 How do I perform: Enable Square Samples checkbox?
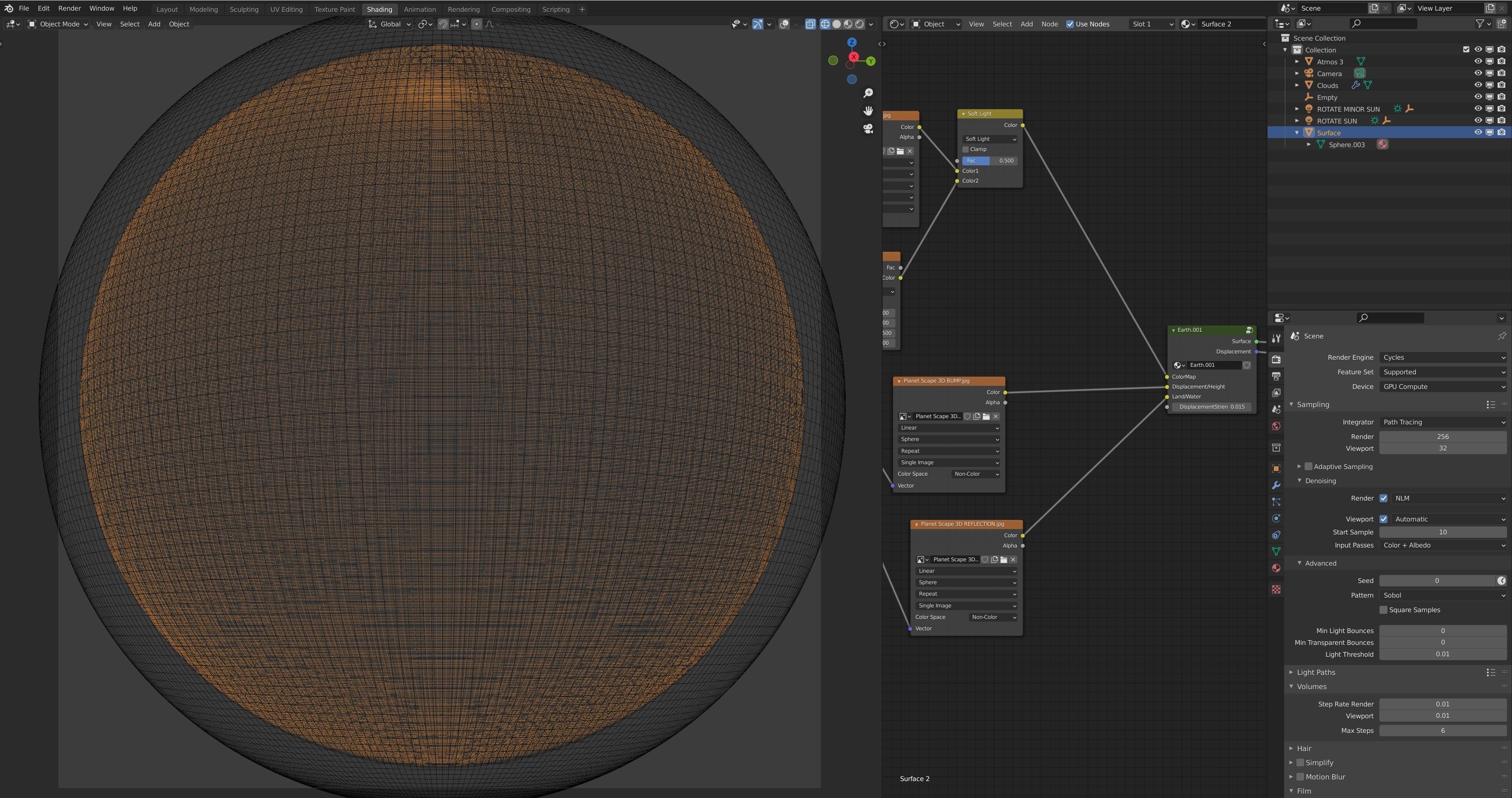(1383, 609)
